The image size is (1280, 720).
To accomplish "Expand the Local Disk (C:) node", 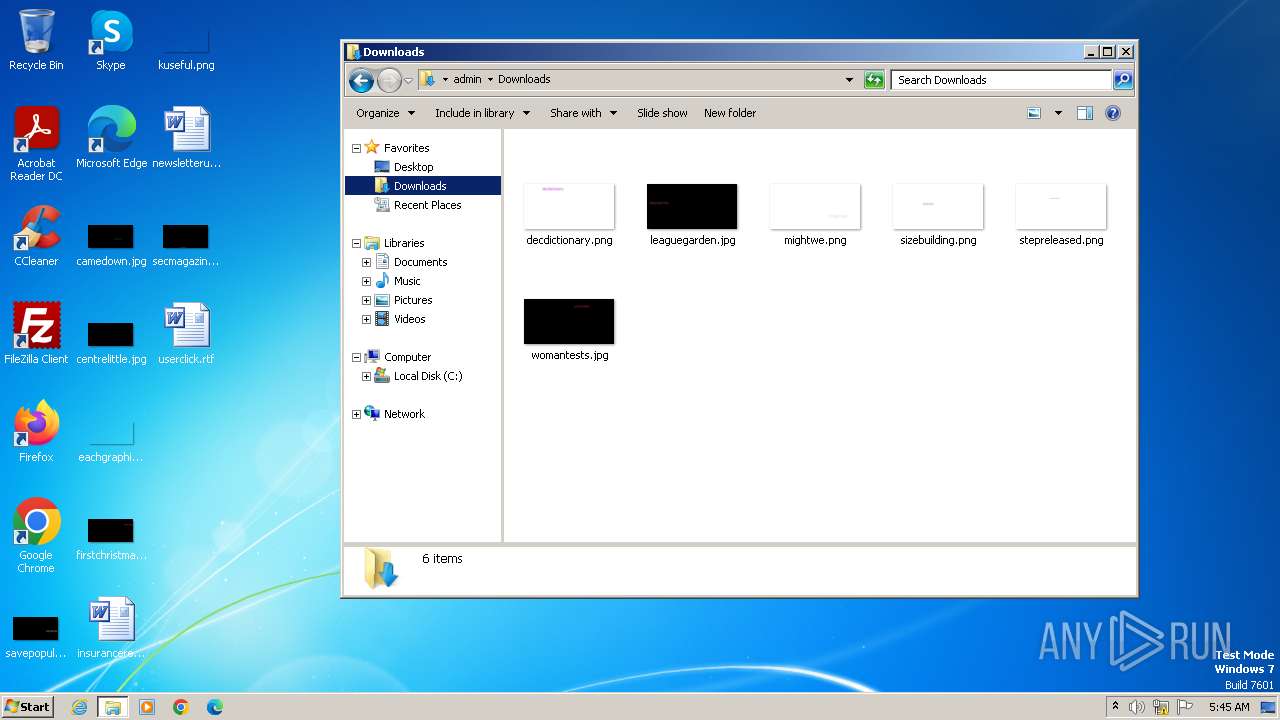I will [366, 376].
